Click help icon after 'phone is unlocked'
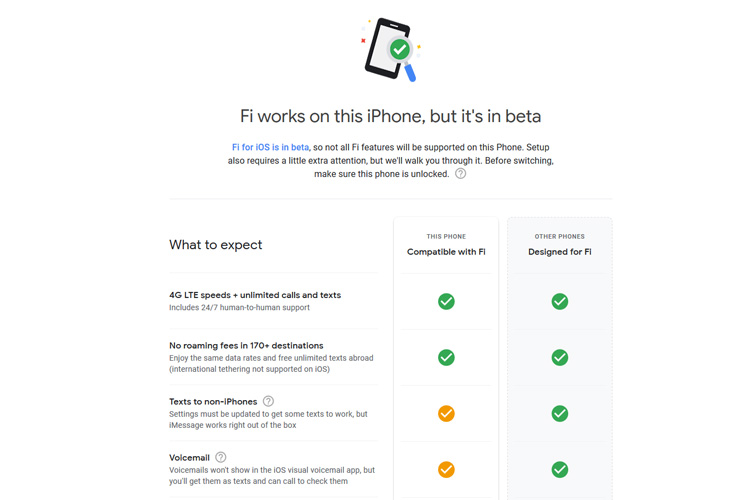The height and width of the screenshot is (500, 750). click(460, 174)
